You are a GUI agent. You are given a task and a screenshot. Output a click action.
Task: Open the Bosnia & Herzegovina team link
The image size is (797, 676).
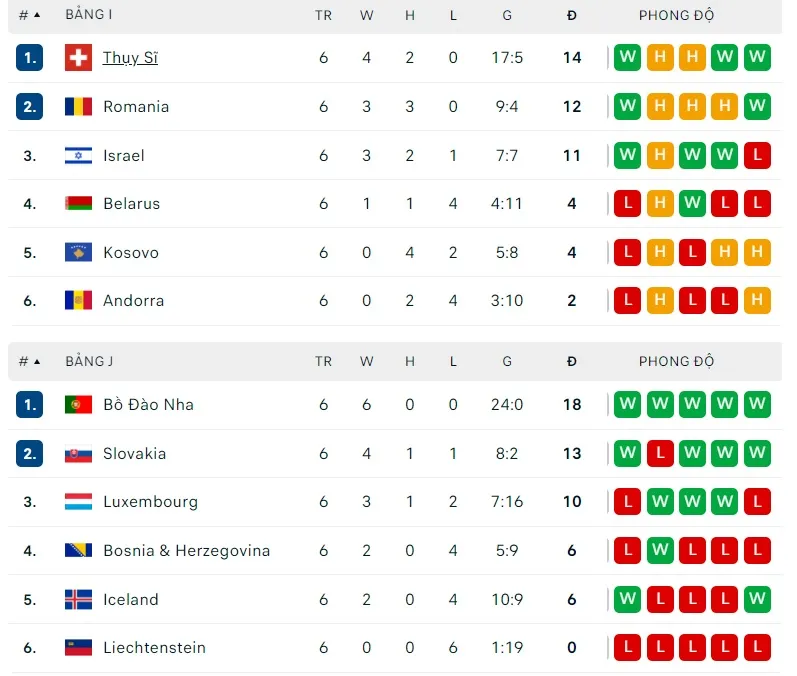[186, 551]
